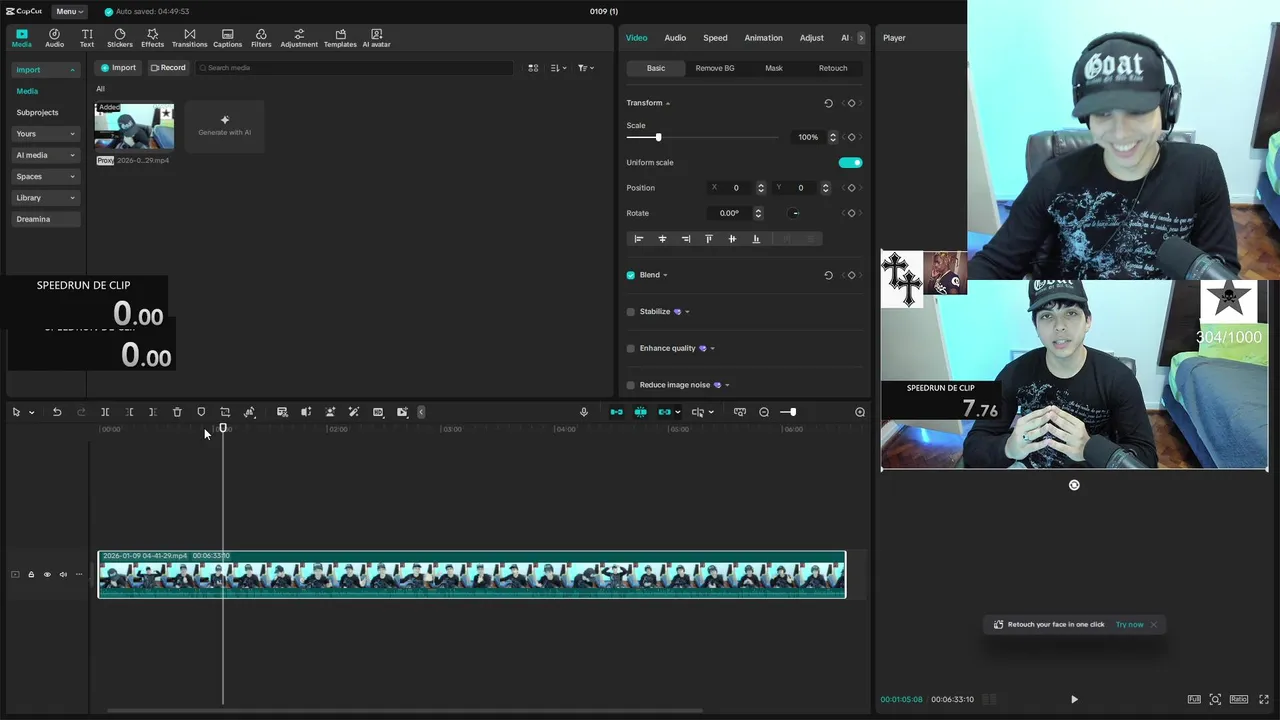
Task: Click the timeline zoom slider
Action: pyautogui.click(x=789, y=412)
